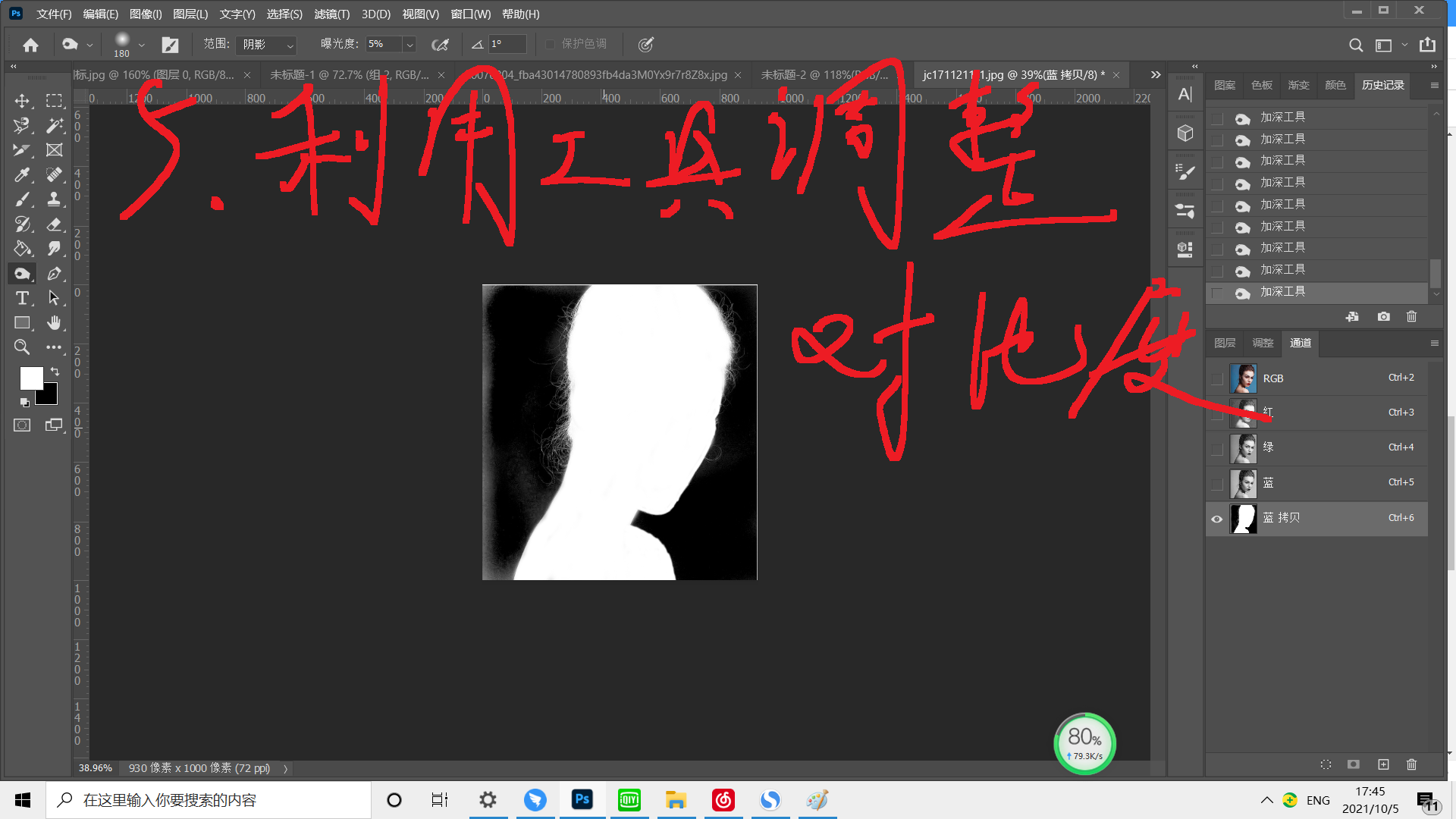This screenshot has width=1456, height=819.
Task: Select the Horizontal Type tool
Action: tap(22, 298)
